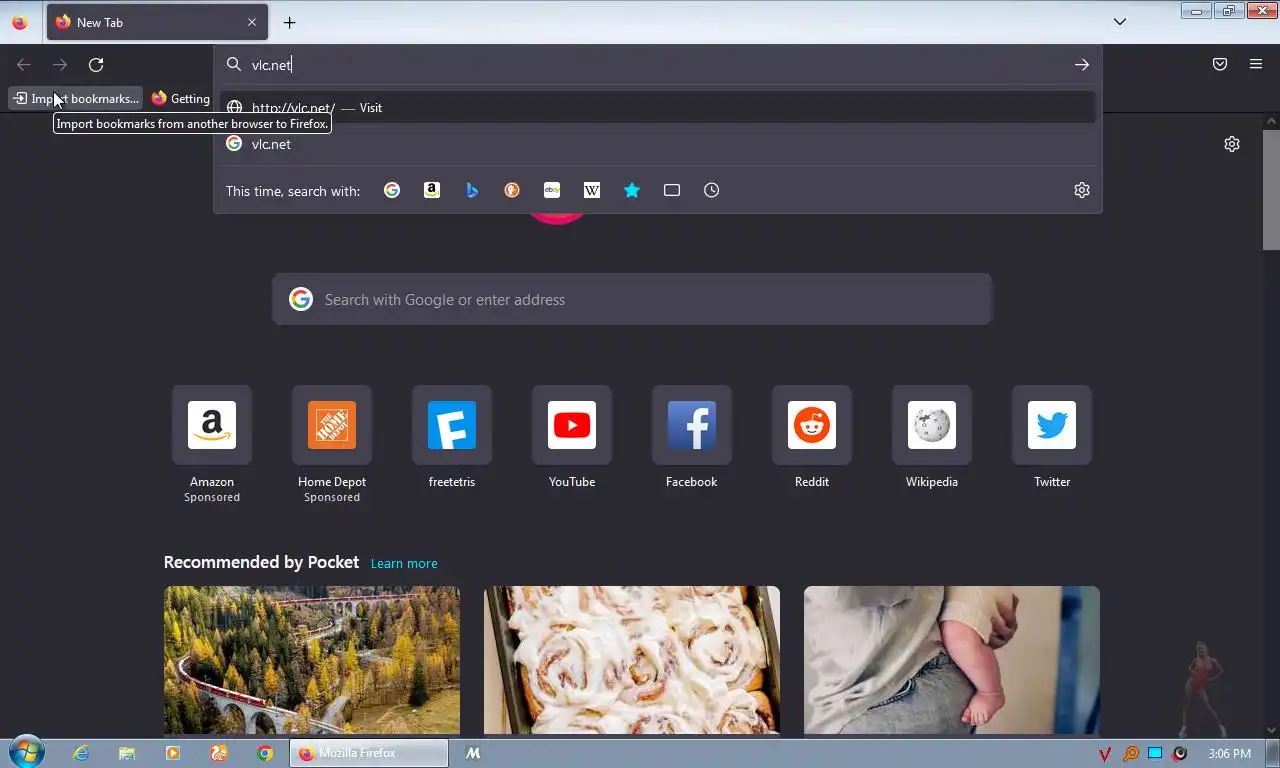Search this time with eBay icon

pos(552,190)
